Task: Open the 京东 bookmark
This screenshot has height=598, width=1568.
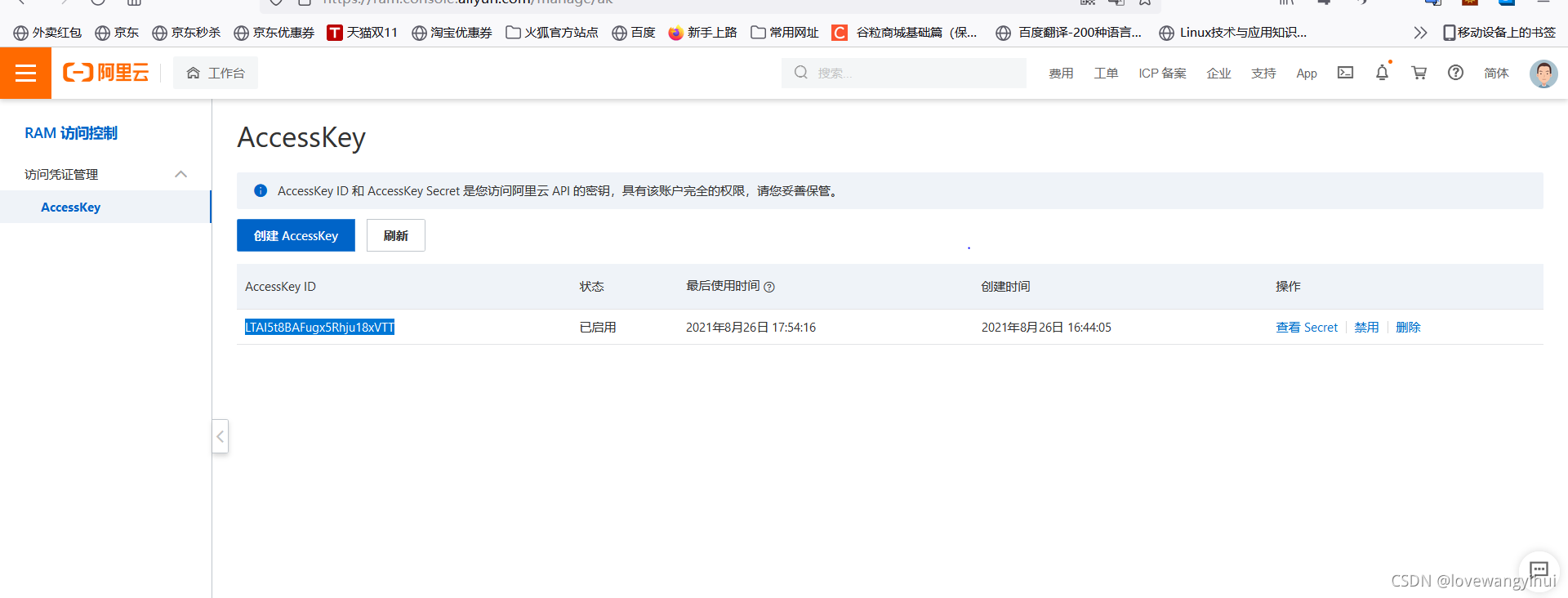Action: tap(117, 33)
